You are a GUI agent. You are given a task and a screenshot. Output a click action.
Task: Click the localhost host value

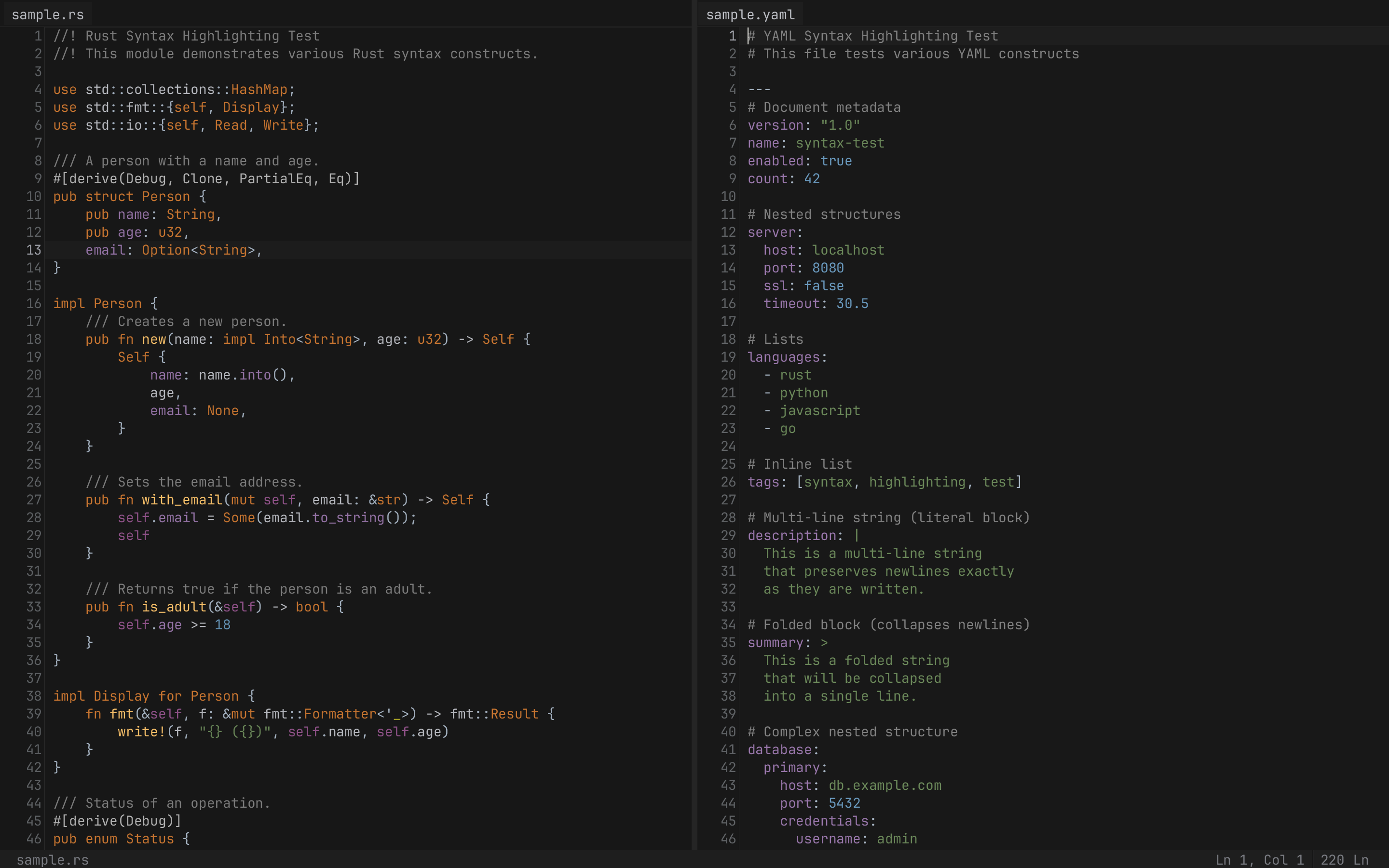click(x=848, y=250)
